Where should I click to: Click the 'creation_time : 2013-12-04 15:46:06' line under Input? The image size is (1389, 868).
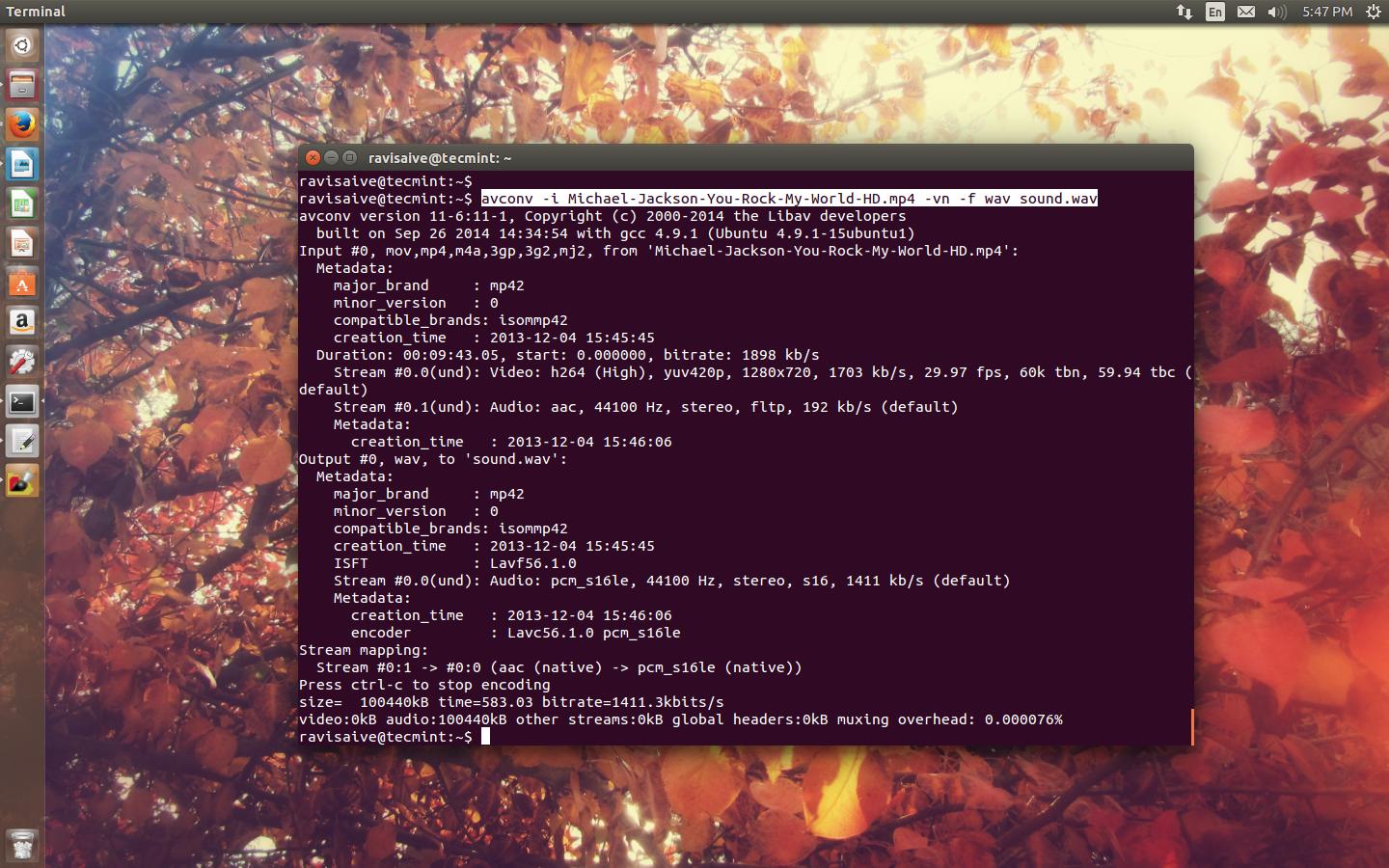pyautogui.click(x=511, y=442)
